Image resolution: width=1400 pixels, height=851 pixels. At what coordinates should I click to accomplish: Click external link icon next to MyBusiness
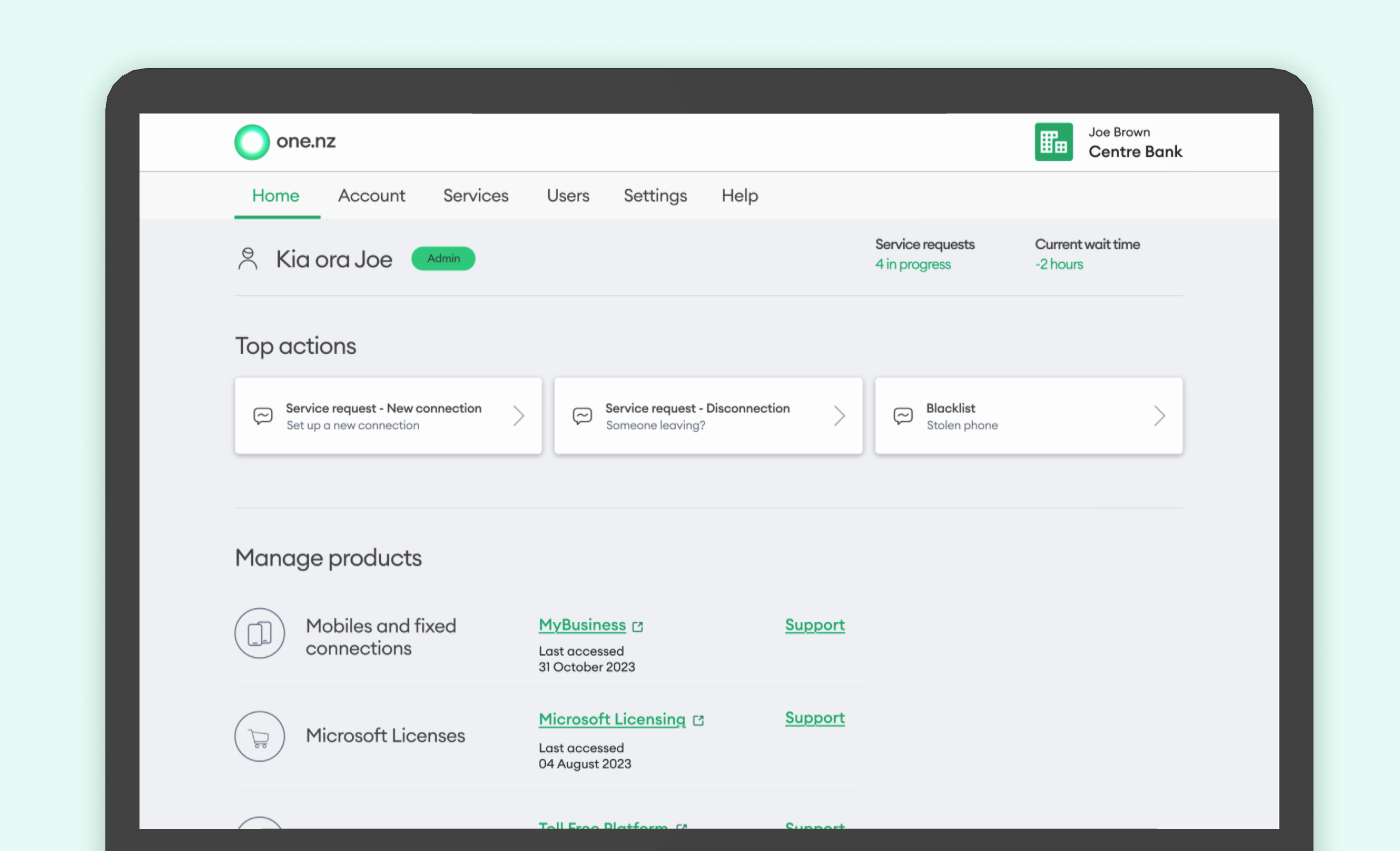[638, 627]
